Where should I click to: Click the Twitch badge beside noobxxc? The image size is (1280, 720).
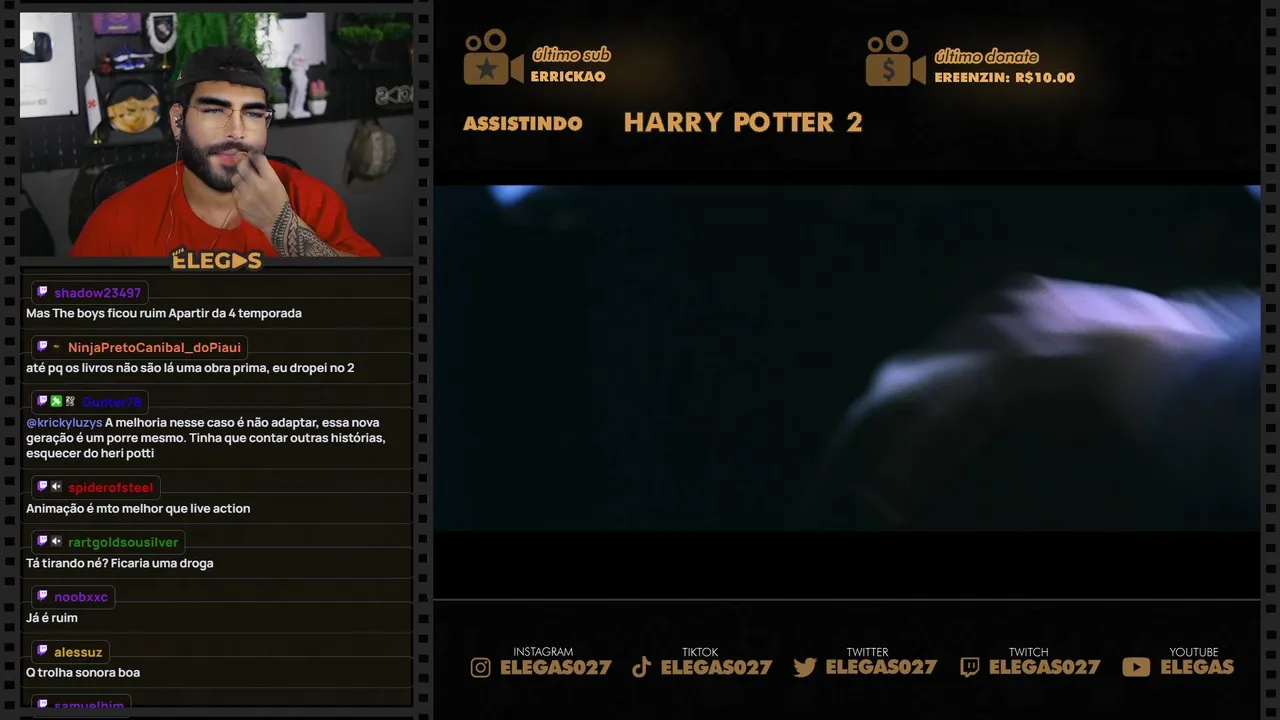pos(42,596)
